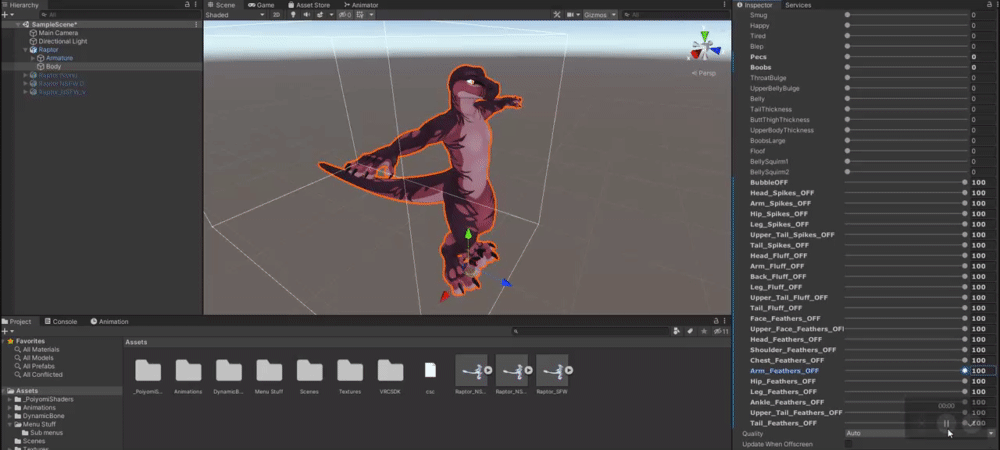Open Search by Type icon in Project
The image size is (1000, 450).
click(677, 331)
